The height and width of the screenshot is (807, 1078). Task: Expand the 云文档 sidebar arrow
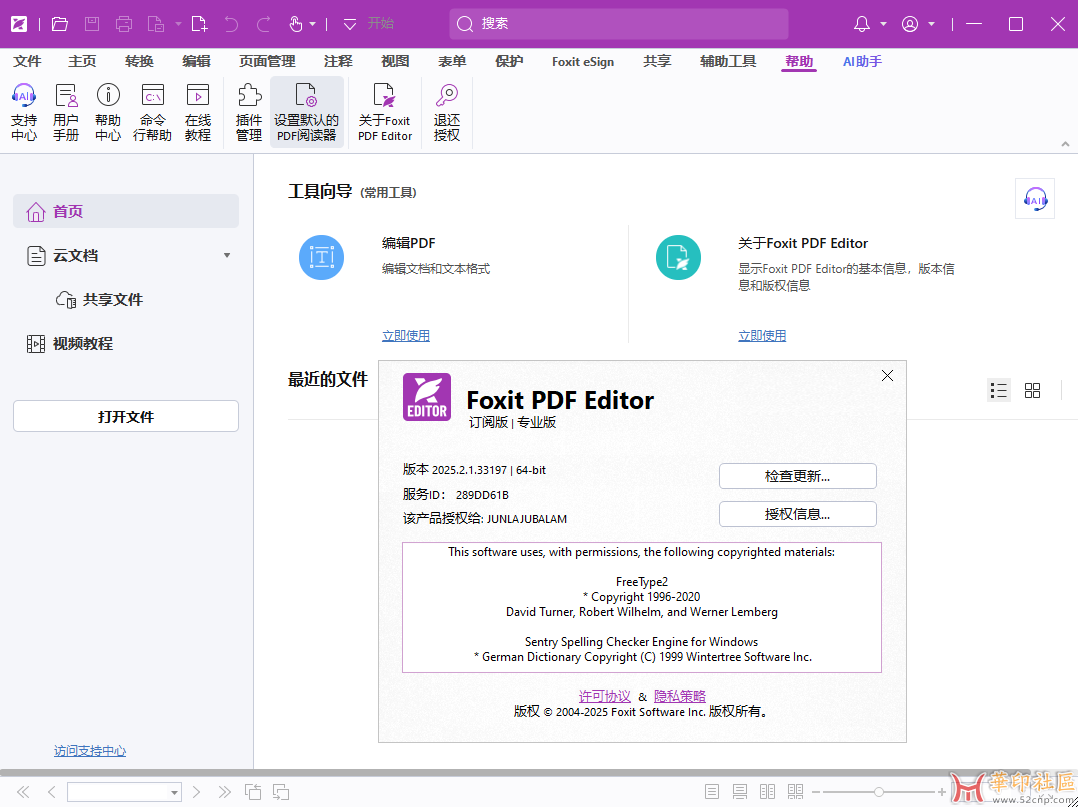(x=227, y=256)
